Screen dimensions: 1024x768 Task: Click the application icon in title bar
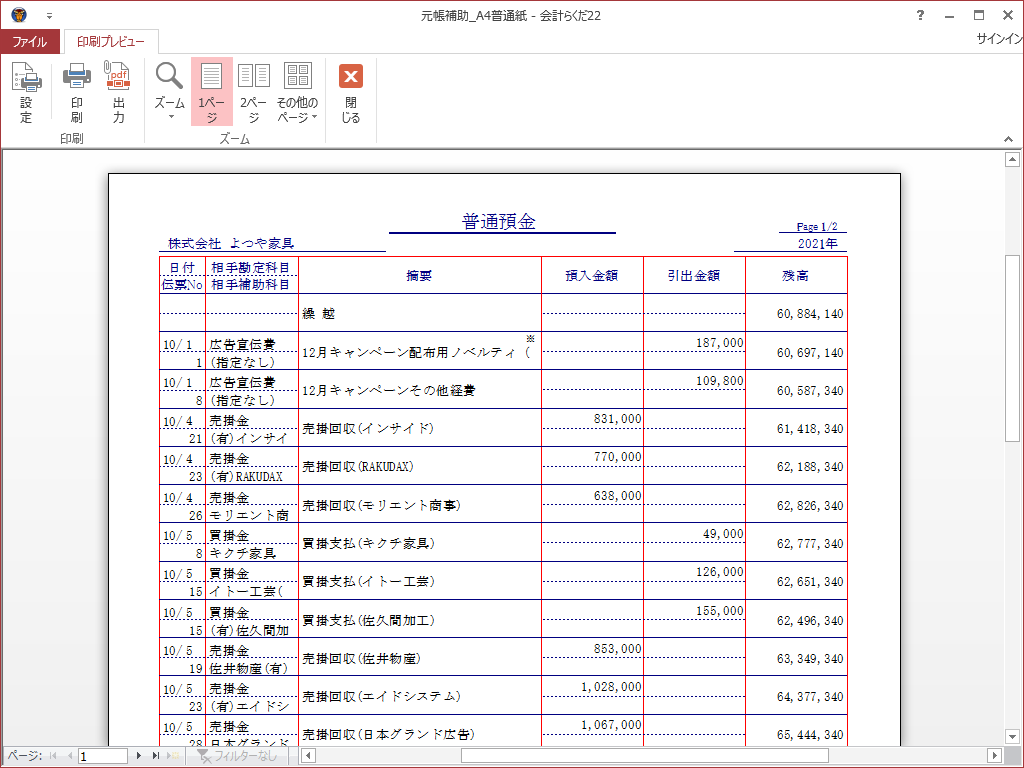point(20,14)
